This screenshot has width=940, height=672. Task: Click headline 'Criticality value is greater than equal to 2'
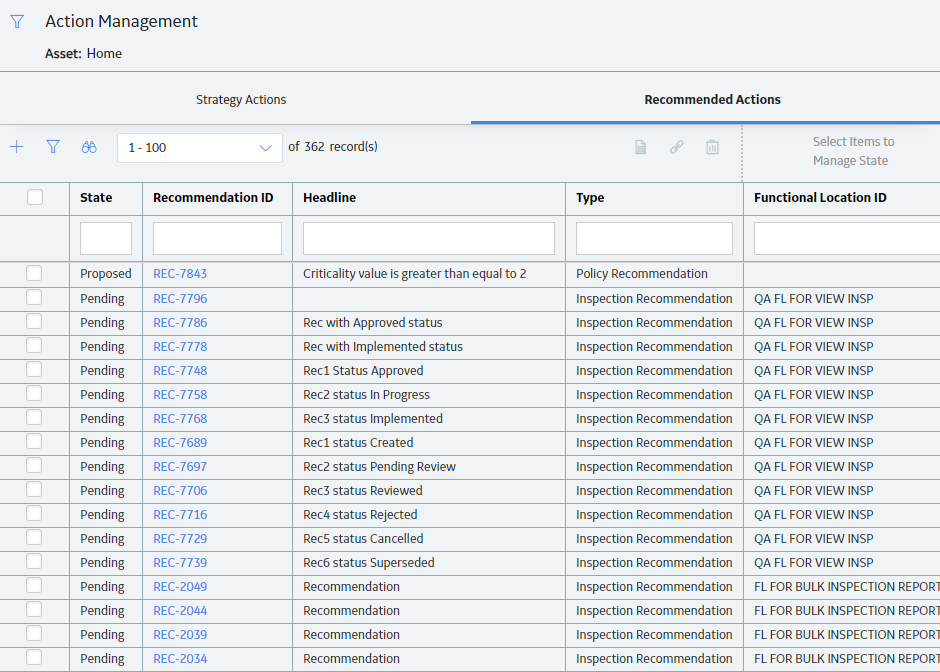coord(414,274)
